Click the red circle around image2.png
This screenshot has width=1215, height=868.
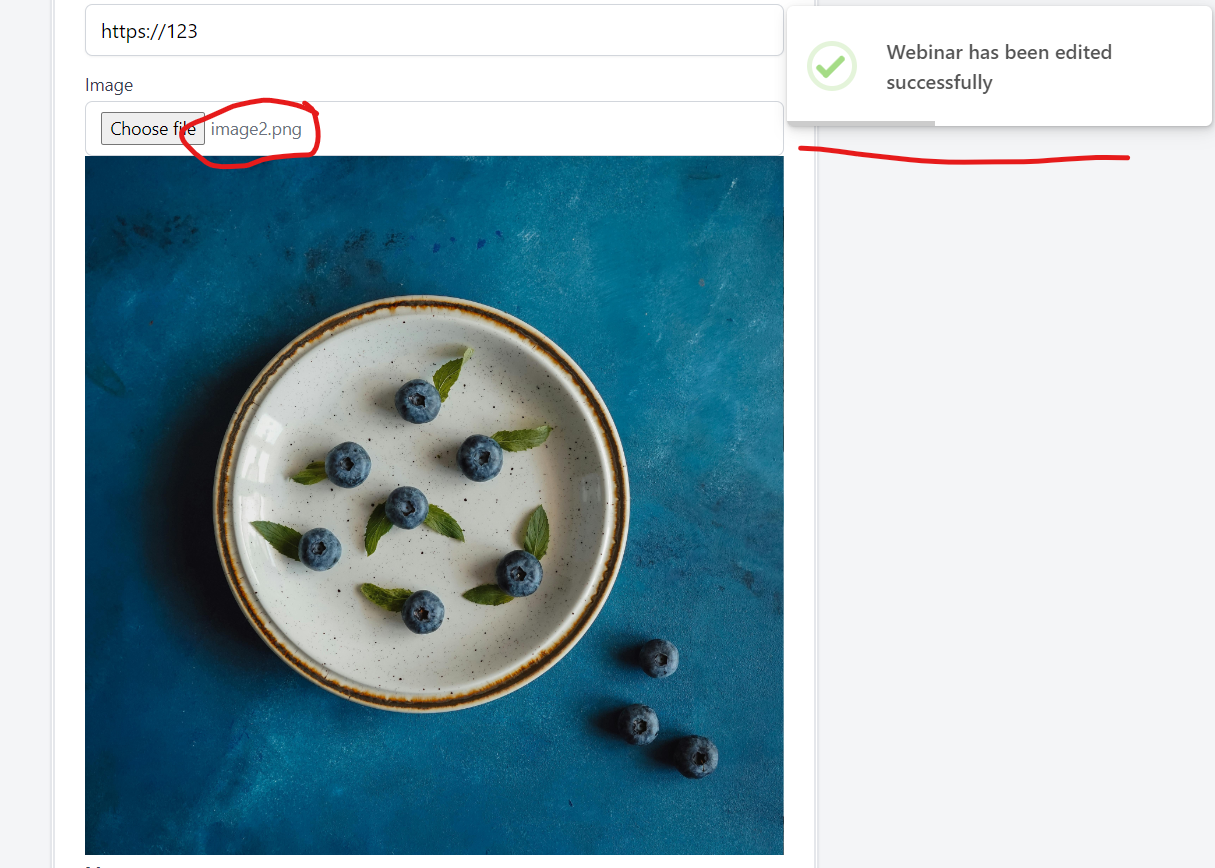(x=249, y=133)
